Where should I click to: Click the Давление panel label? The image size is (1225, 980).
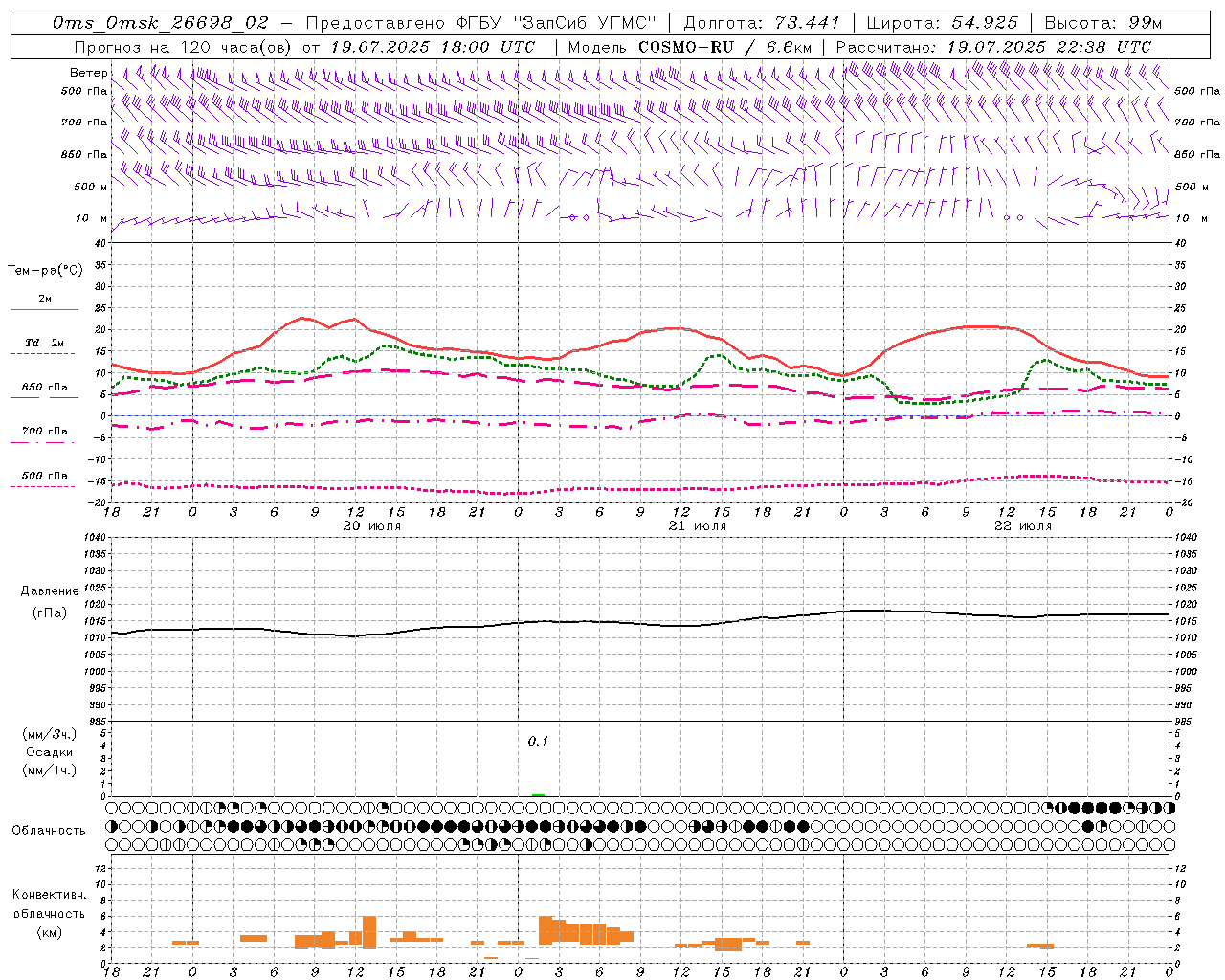click(x=50, y=591)
